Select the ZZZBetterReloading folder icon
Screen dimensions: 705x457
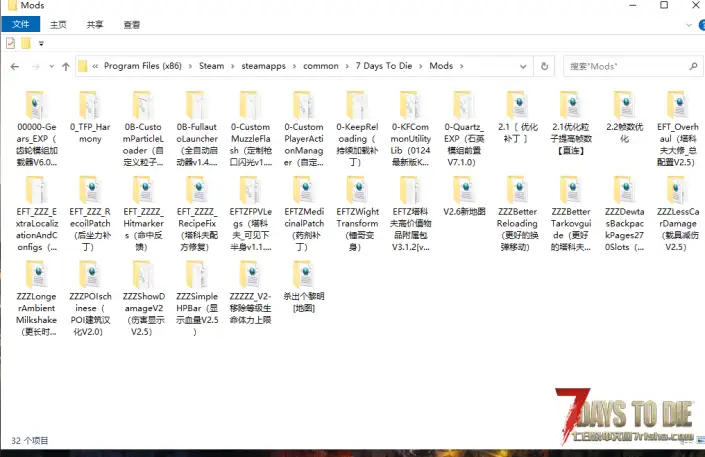[517, 190]
